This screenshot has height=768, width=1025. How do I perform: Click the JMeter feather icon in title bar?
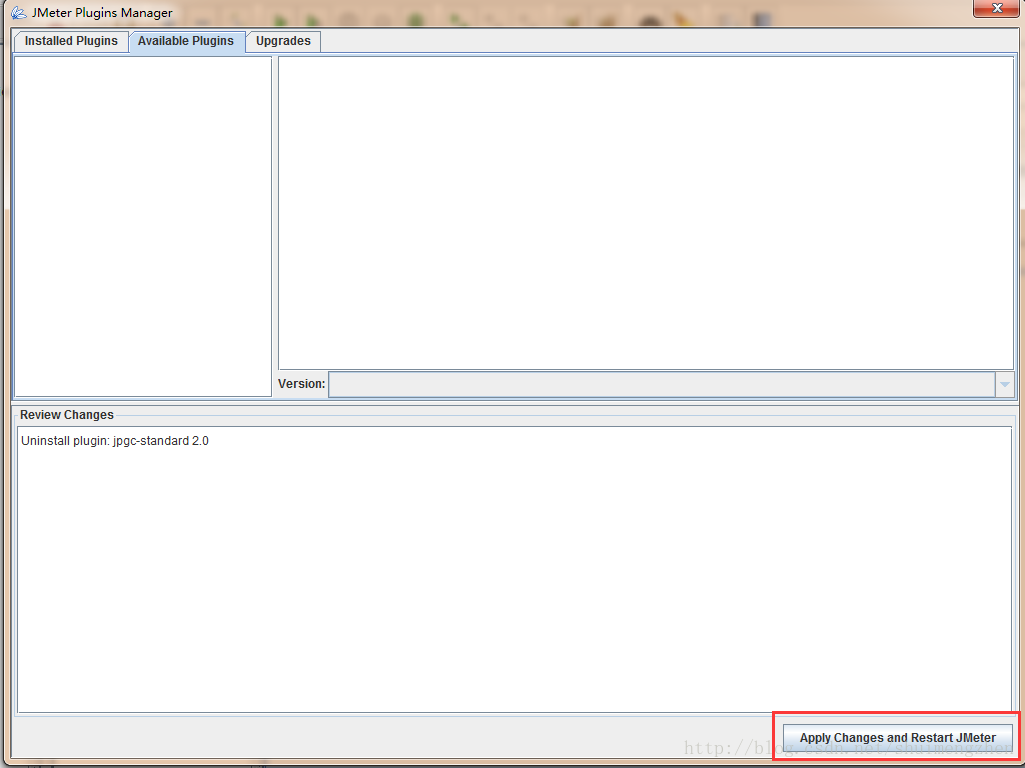(x=18, y=12)
